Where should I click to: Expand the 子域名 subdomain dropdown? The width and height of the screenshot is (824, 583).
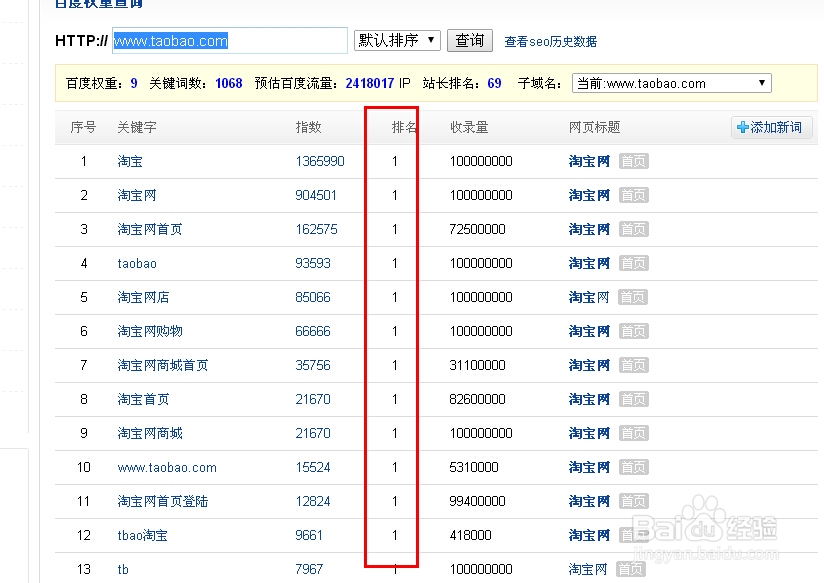tap(672, 83)
